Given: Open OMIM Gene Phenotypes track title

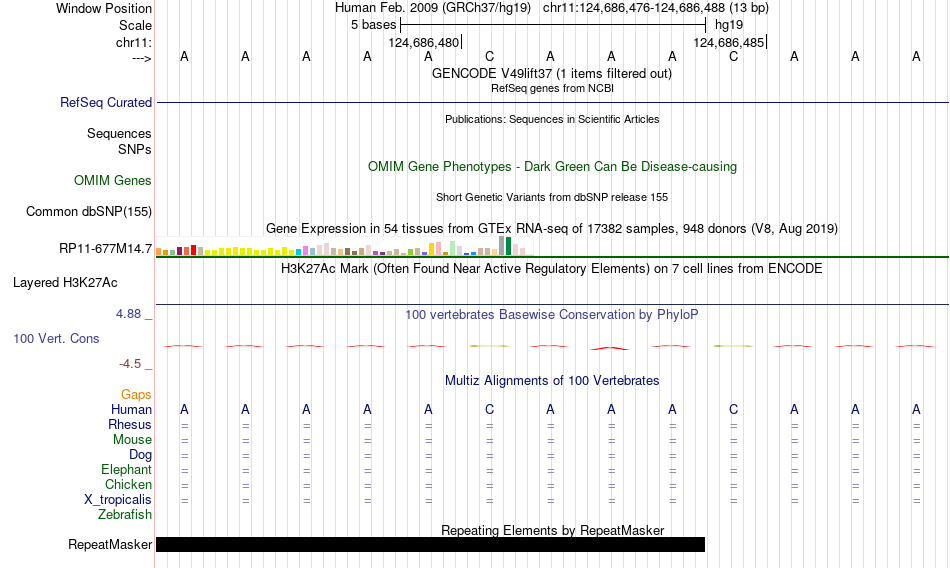Looking at the screenshot, I should pyautogui.click(x=552, y=166).
